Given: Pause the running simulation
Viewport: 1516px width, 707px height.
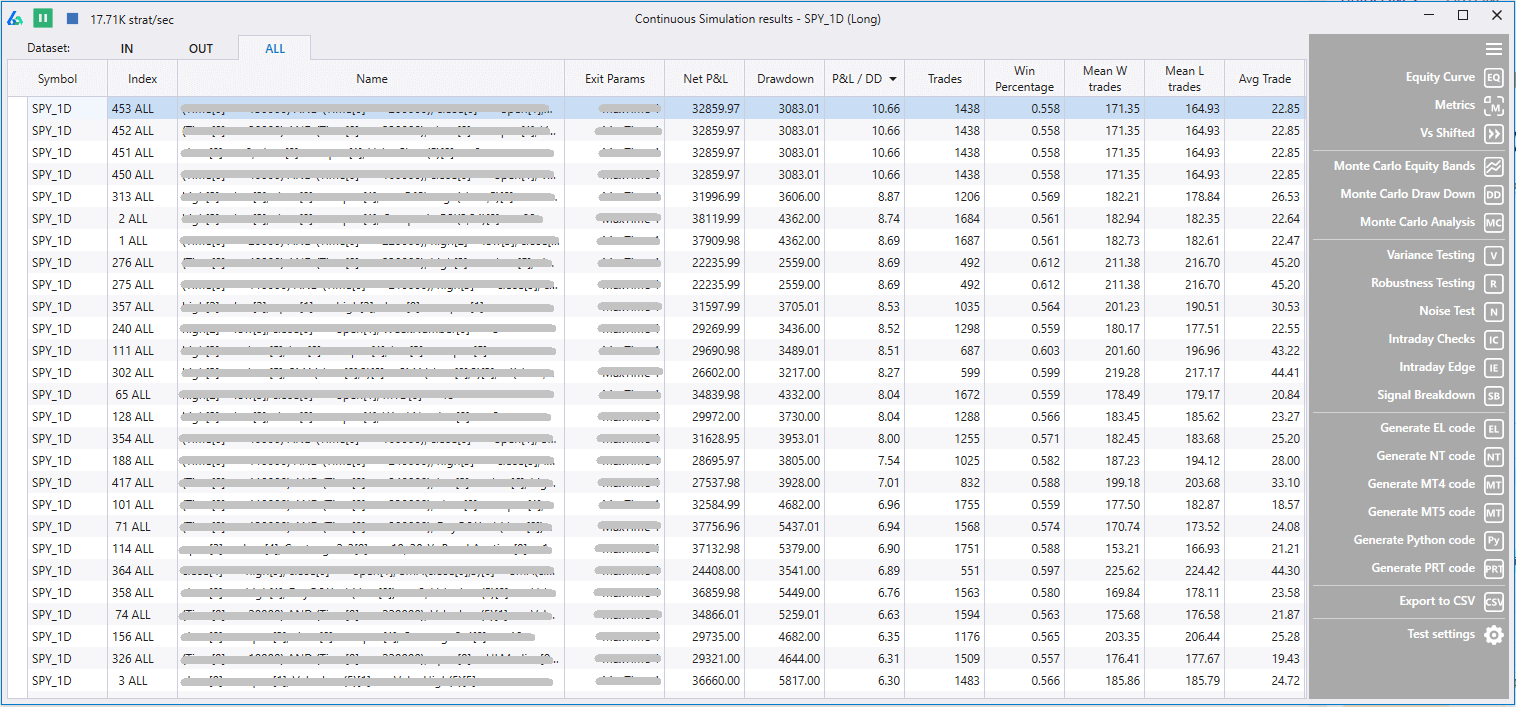Looking at the screenshot, I should click(42, 18).
